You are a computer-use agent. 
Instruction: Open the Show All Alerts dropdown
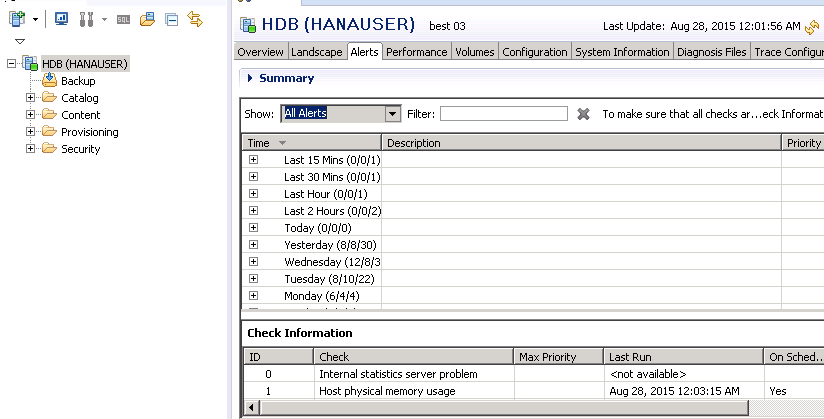click(392, 114)
